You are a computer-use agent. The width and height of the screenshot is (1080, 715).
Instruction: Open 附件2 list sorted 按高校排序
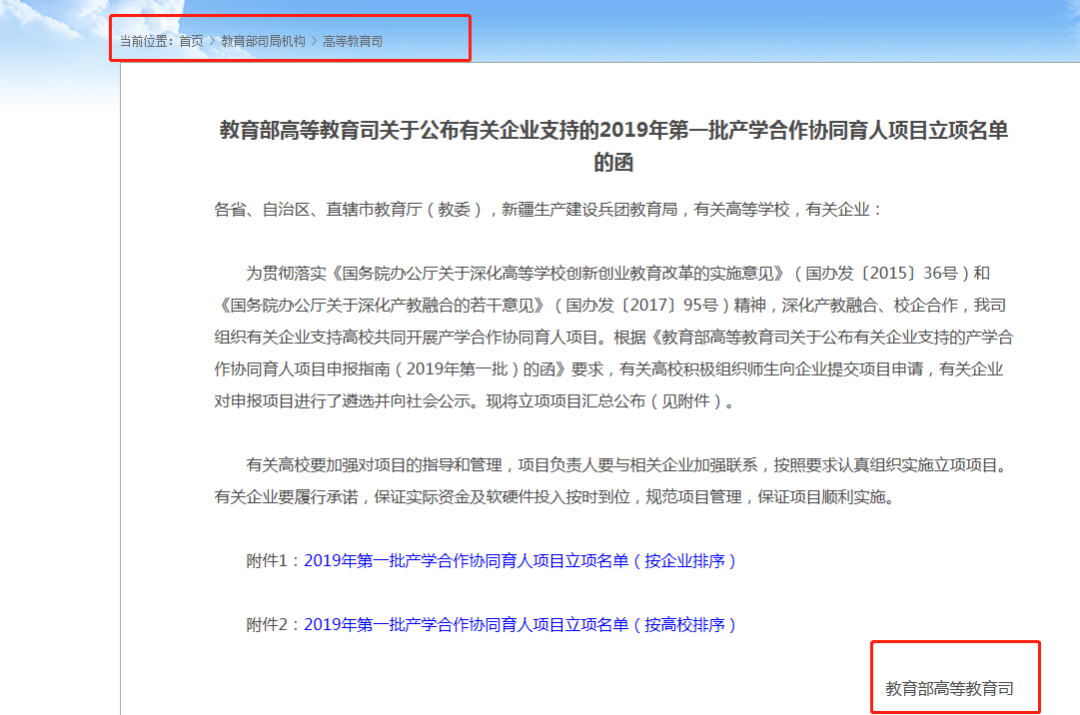tap(520, 625)
